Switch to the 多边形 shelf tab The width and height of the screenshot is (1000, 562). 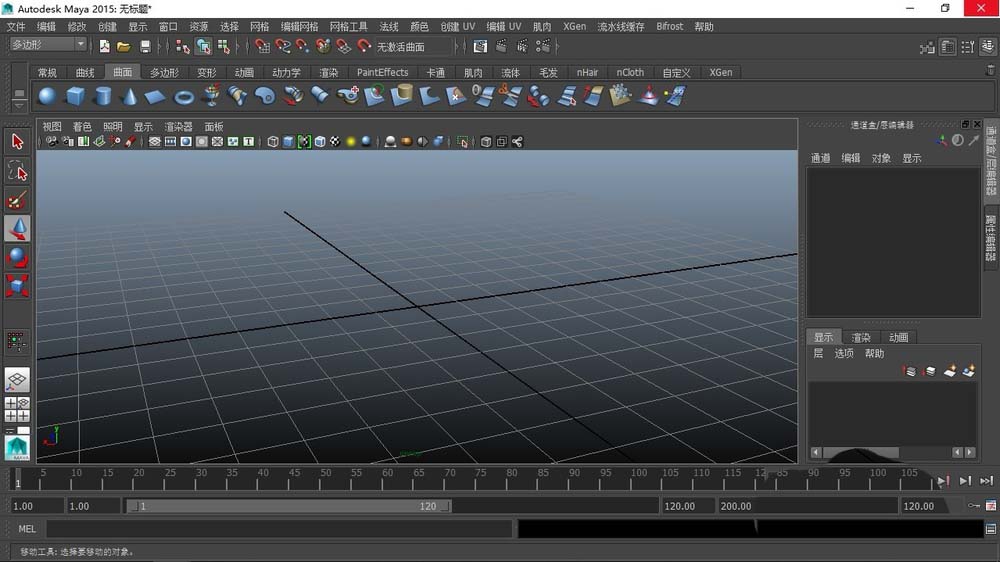(x=164, y=72)
